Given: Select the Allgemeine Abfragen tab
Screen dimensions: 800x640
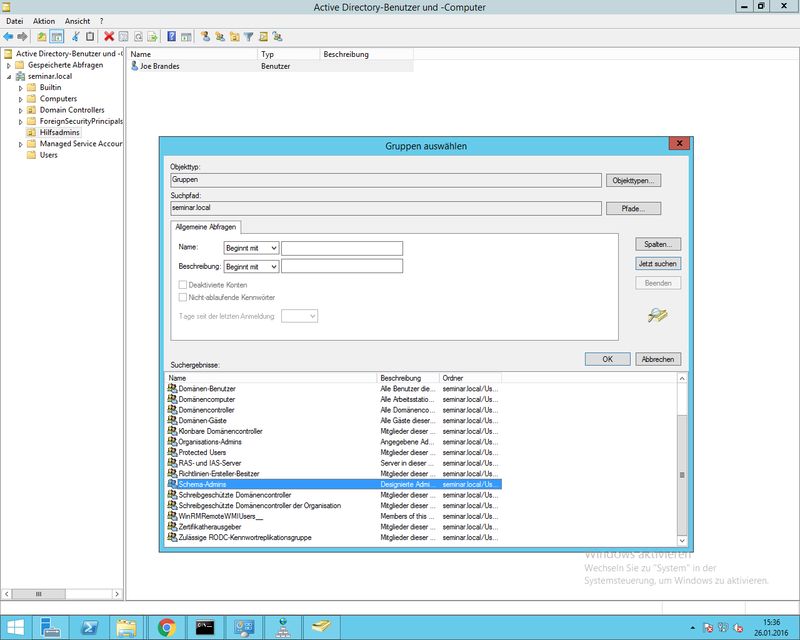Looking at the screenshot, I should pyautogui.click(x=206, y=227).
